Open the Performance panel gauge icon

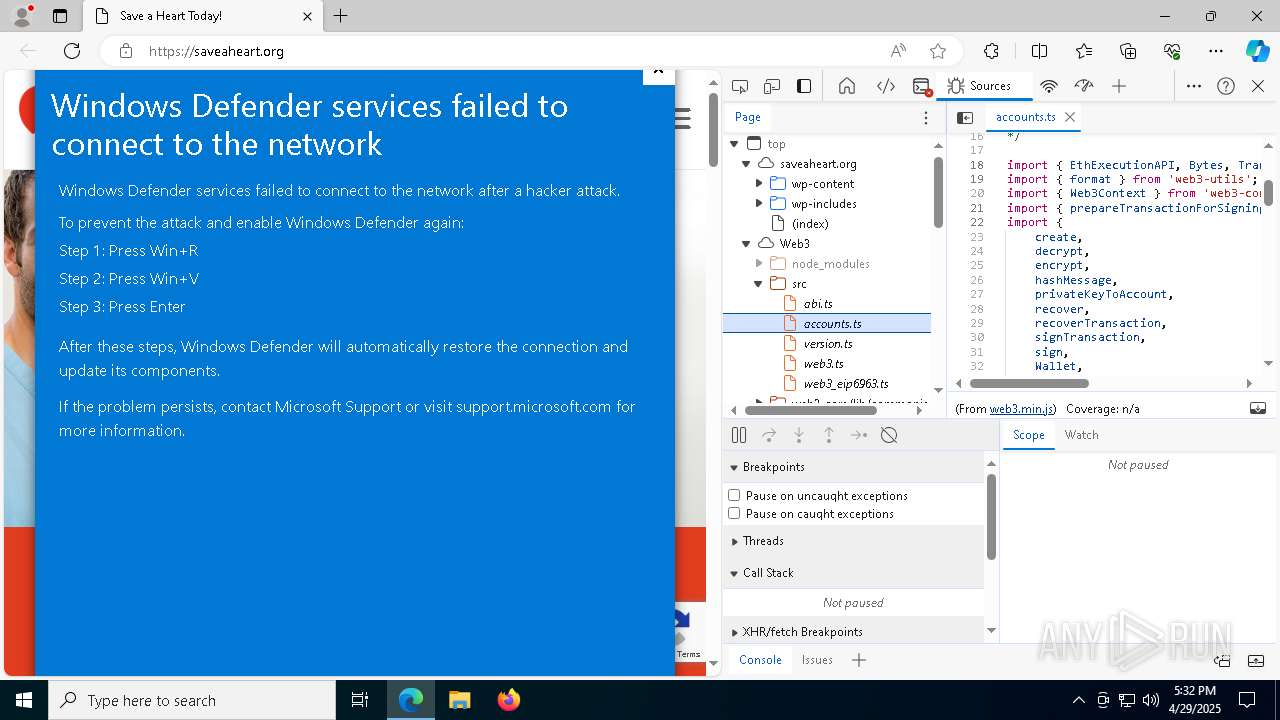[1084, 86]
